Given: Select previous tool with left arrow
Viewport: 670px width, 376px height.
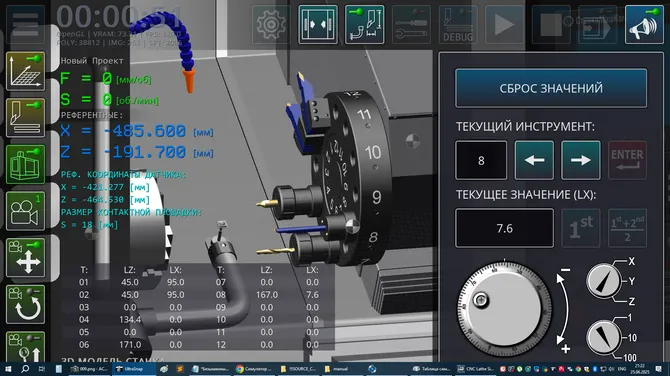Looking at the screenshot, I should tap(534, 160).
